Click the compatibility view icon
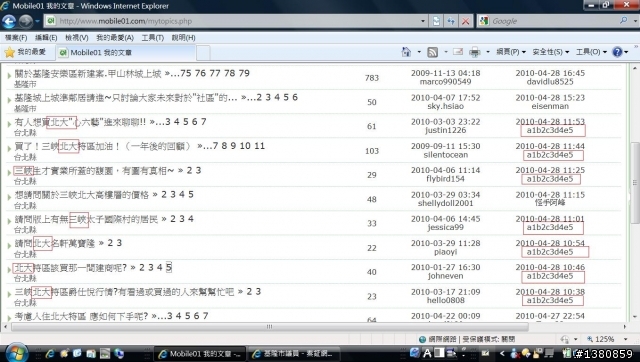 pyautogui.click(x=436, y=21)
